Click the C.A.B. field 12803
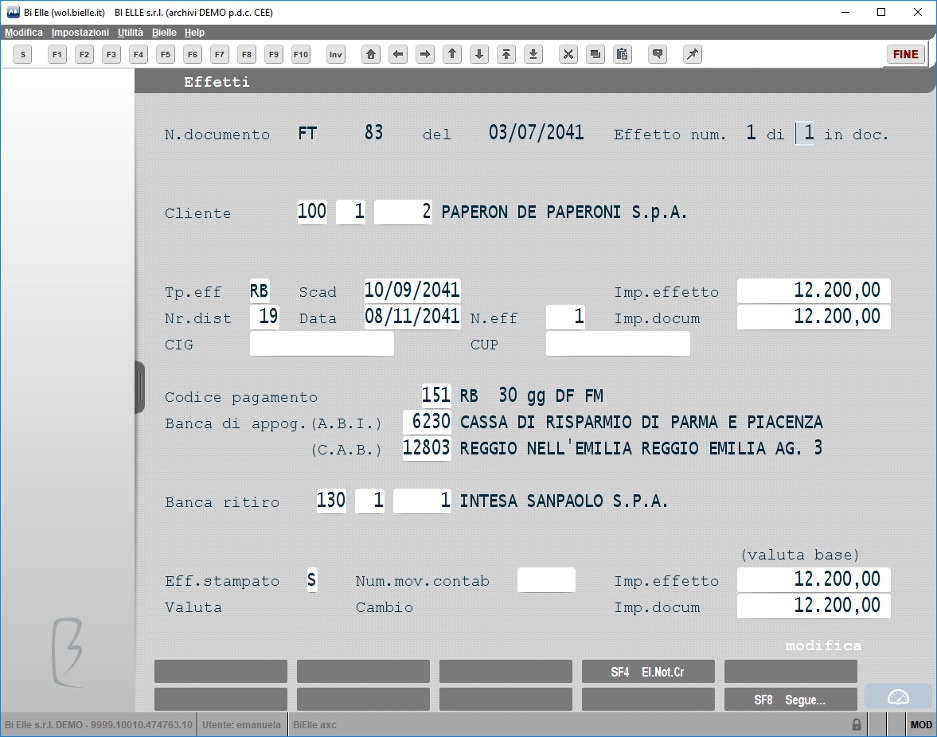This screenshot has width=937, height=737. click(x=427, y=448)
